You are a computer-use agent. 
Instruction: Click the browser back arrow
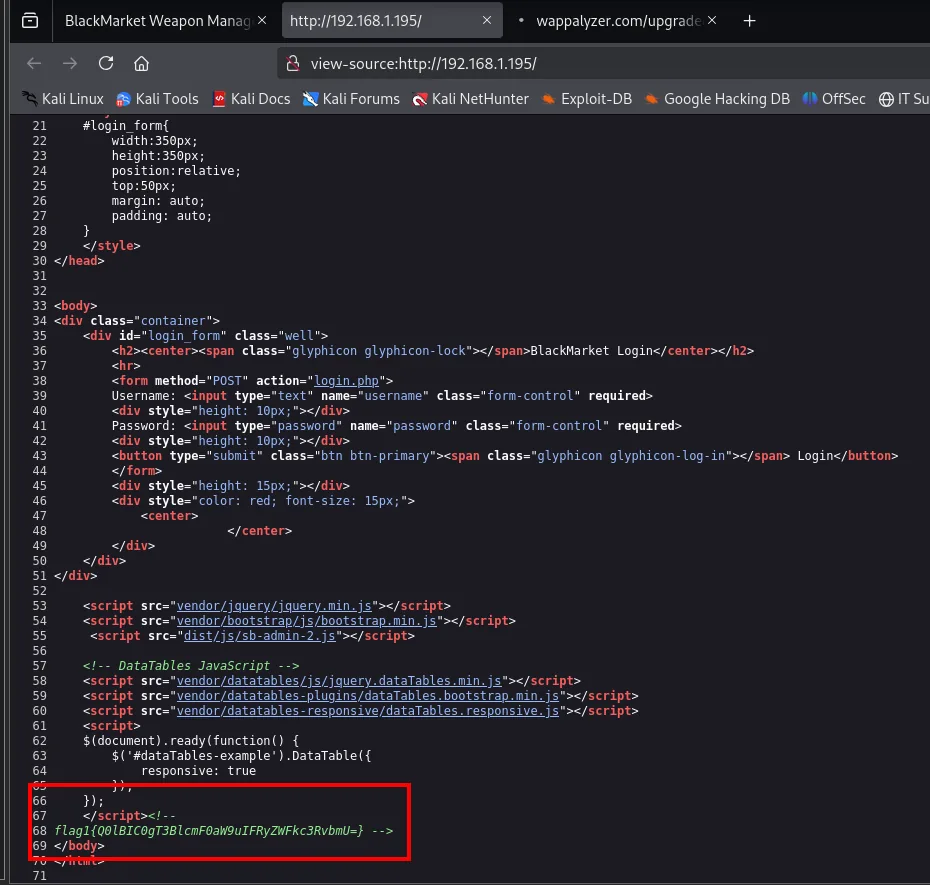pyautogui.click(x=34, y=63)
